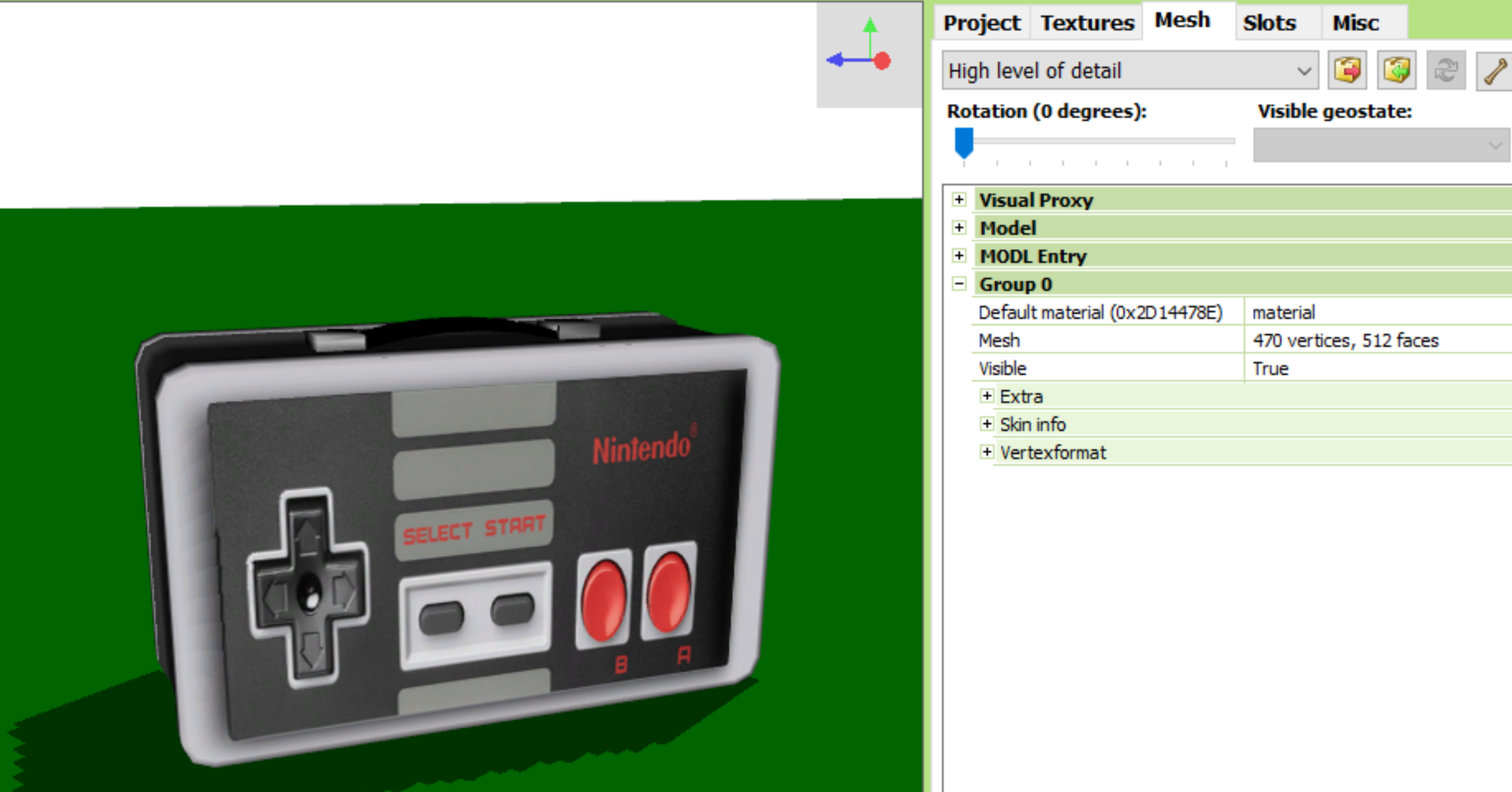Click the grayed refresh mesh icon
This screenshot has width=1512, height=792.
[1446, 70]
